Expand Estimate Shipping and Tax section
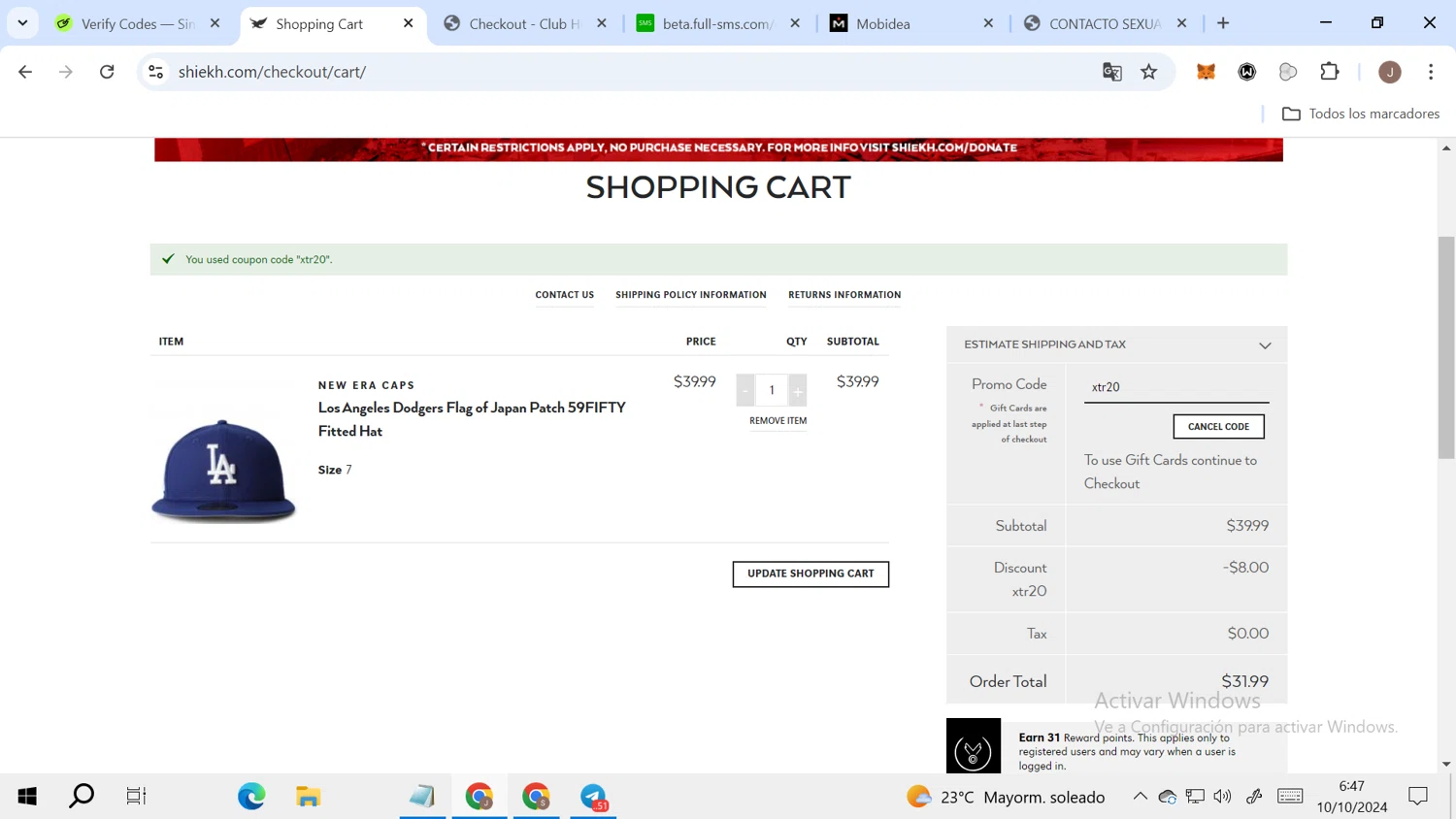This screenshot has width=1456, height=819. coord(1117,344)
